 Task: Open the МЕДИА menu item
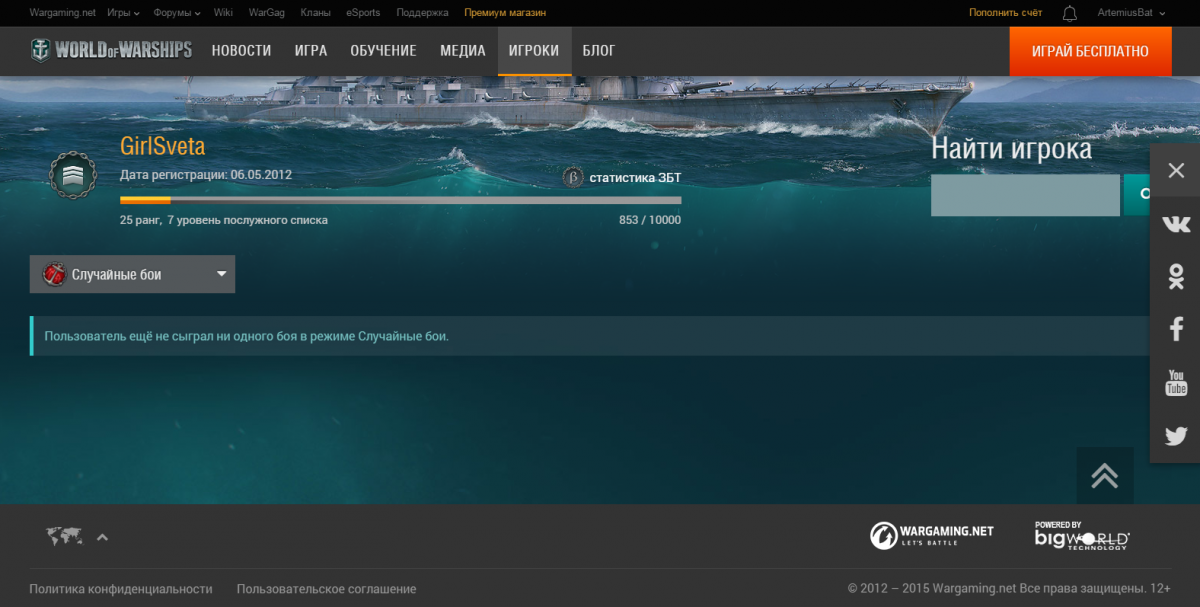463,51
